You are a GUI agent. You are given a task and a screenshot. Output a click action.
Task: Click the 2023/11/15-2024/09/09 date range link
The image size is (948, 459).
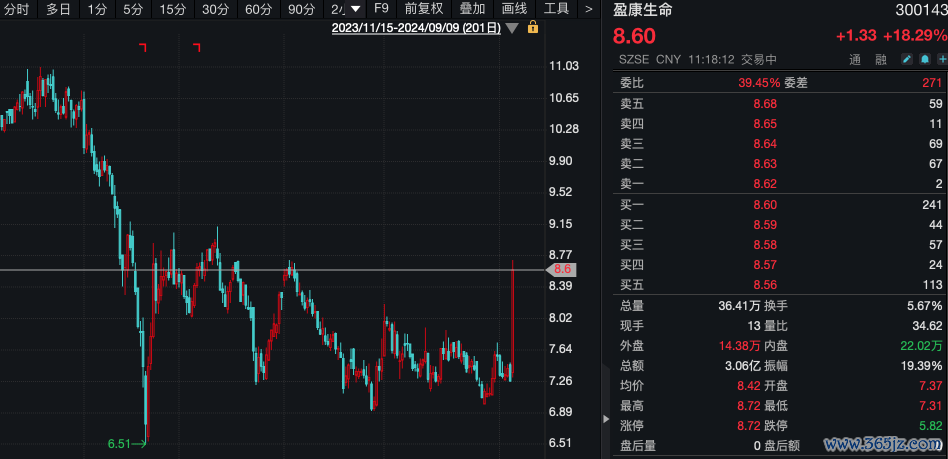(416, 28)
